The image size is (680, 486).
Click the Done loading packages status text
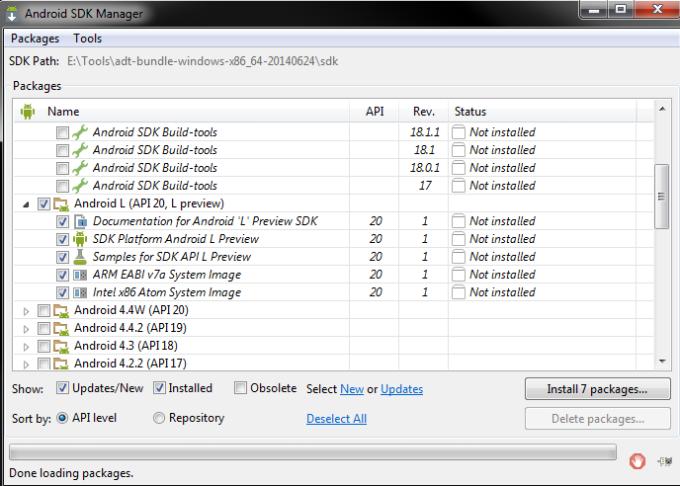(x=71, y=473)
